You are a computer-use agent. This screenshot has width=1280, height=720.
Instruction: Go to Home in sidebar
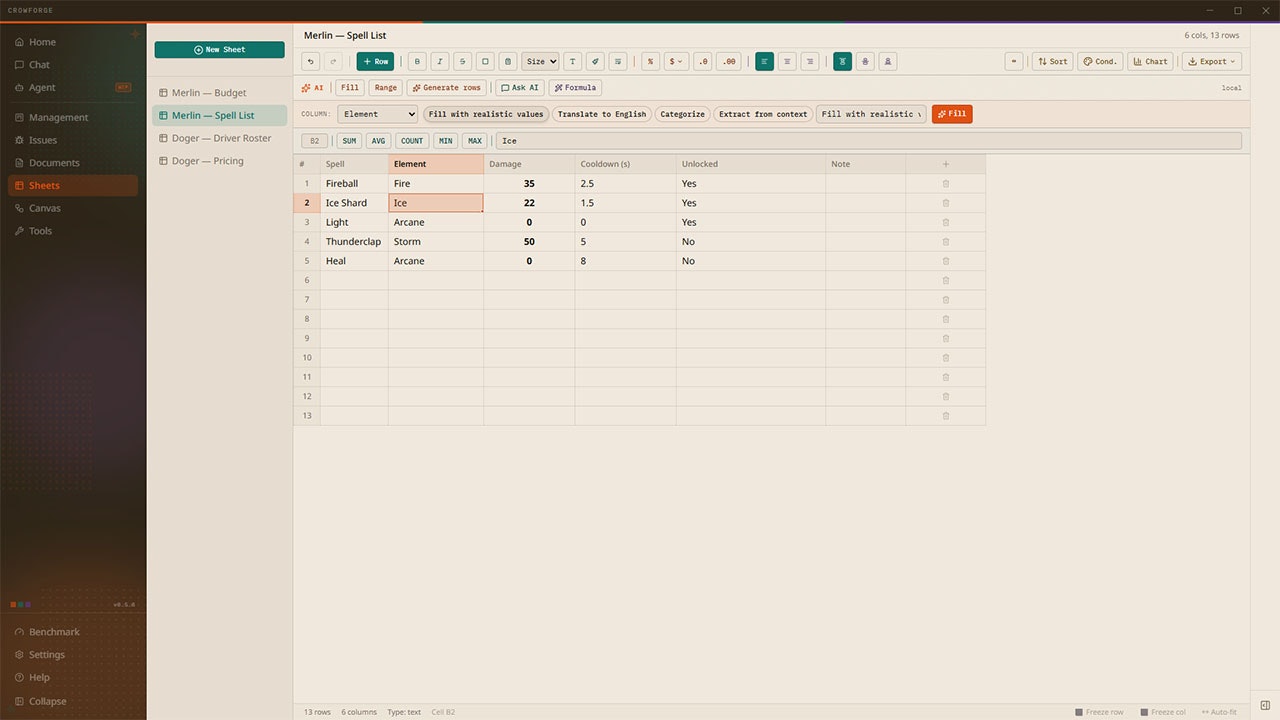[73, 42]
